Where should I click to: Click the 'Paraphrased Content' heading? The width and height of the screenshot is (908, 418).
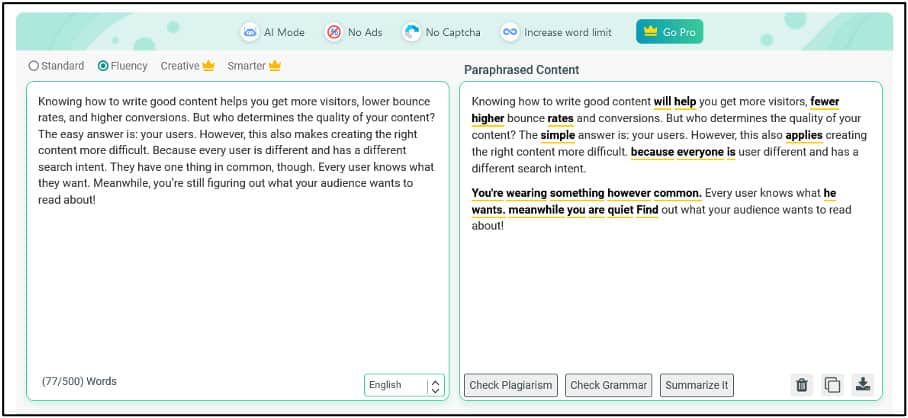click(521, 70)
